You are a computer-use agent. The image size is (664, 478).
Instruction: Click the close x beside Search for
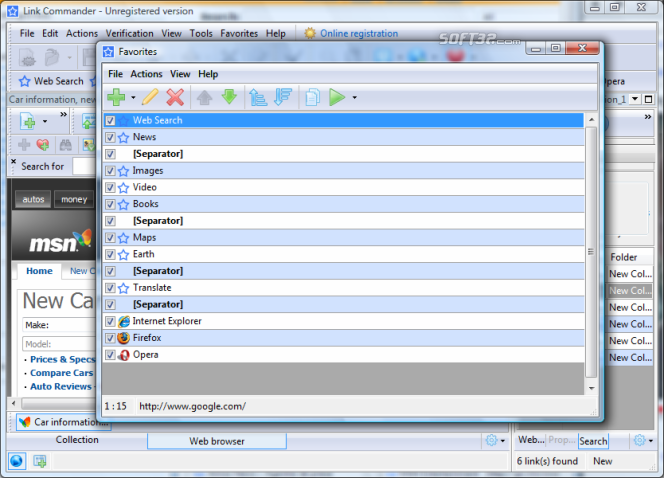[x=14, y=161]
